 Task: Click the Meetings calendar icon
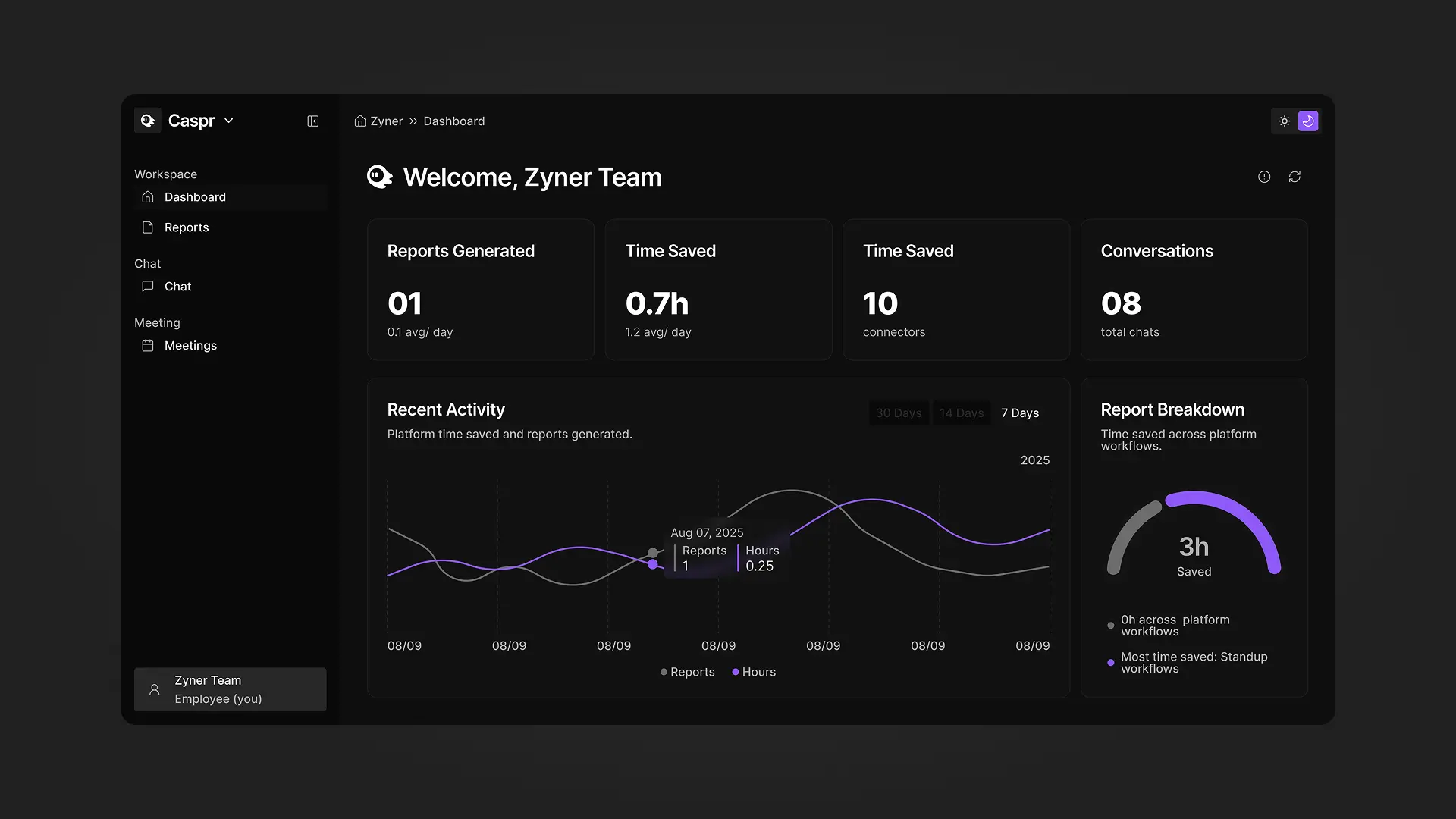coord(148,346)
